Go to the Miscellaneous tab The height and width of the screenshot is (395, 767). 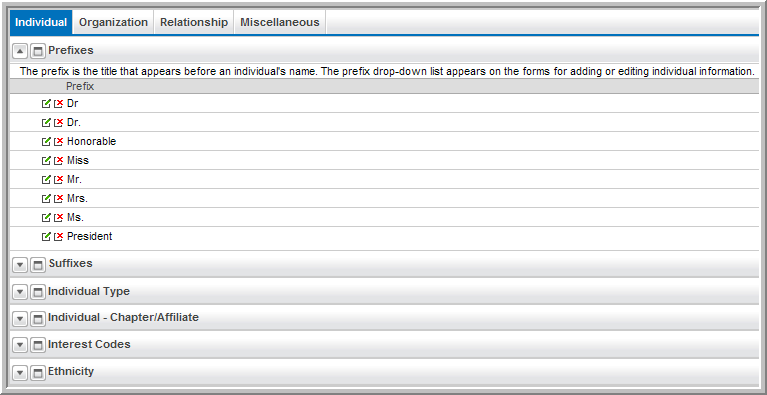[280, 22]
